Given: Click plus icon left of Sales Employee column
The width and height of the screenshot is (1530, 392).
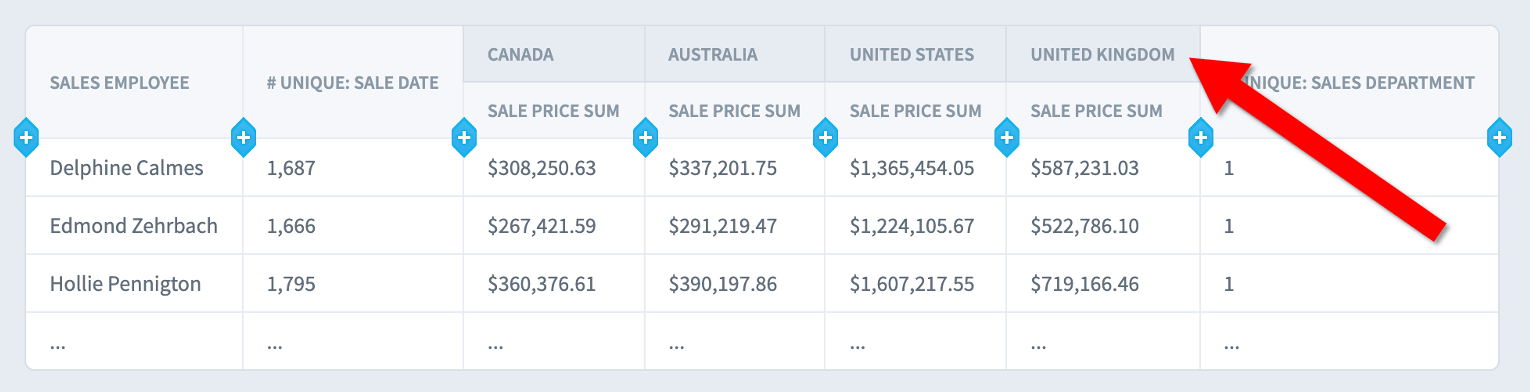Looking at the screenshot, I should pyautogui.click(x=26, y=137).
